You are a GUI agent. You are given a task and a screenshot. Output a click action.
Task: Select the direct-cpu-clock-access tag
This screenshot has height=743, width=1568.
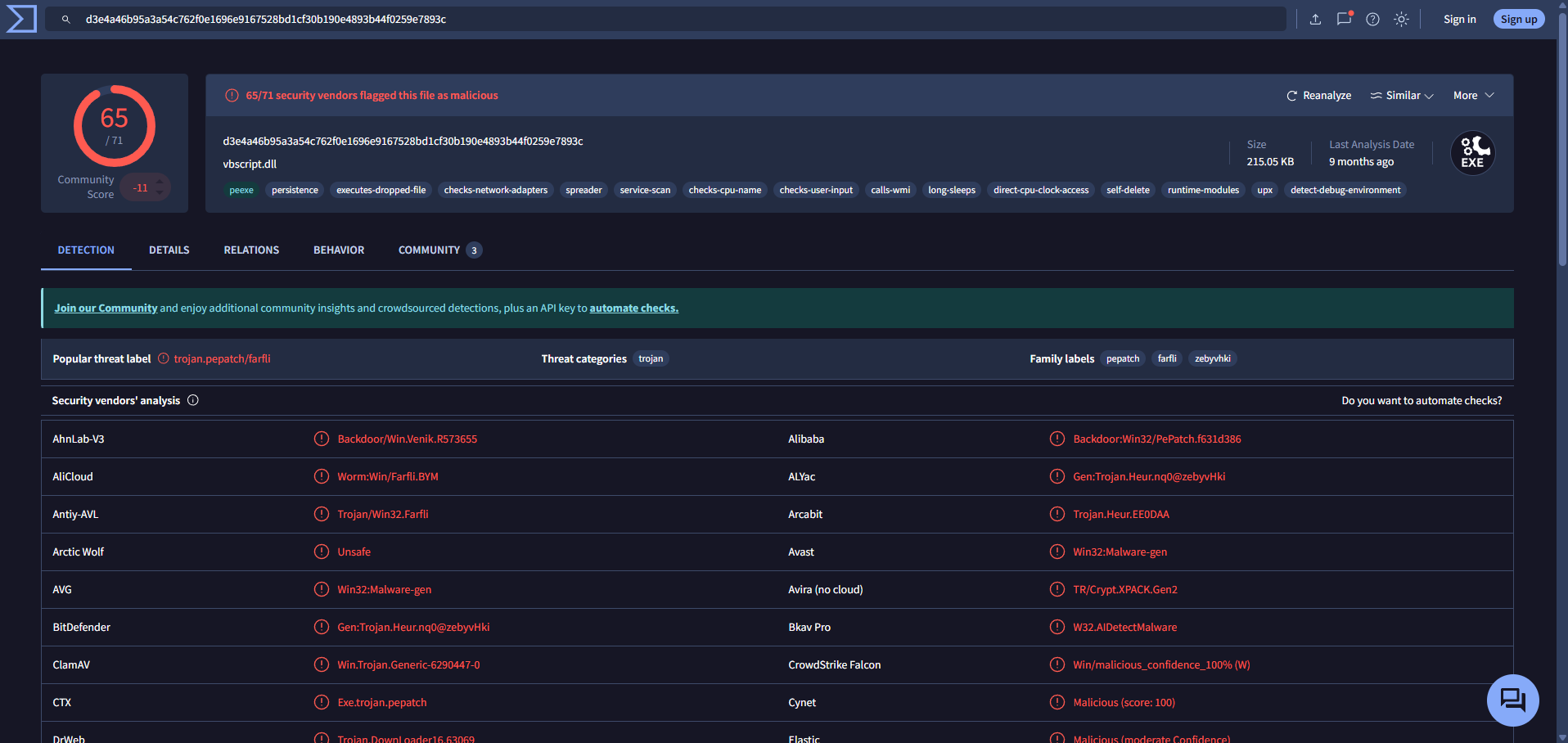click(x=1041, y=190)
